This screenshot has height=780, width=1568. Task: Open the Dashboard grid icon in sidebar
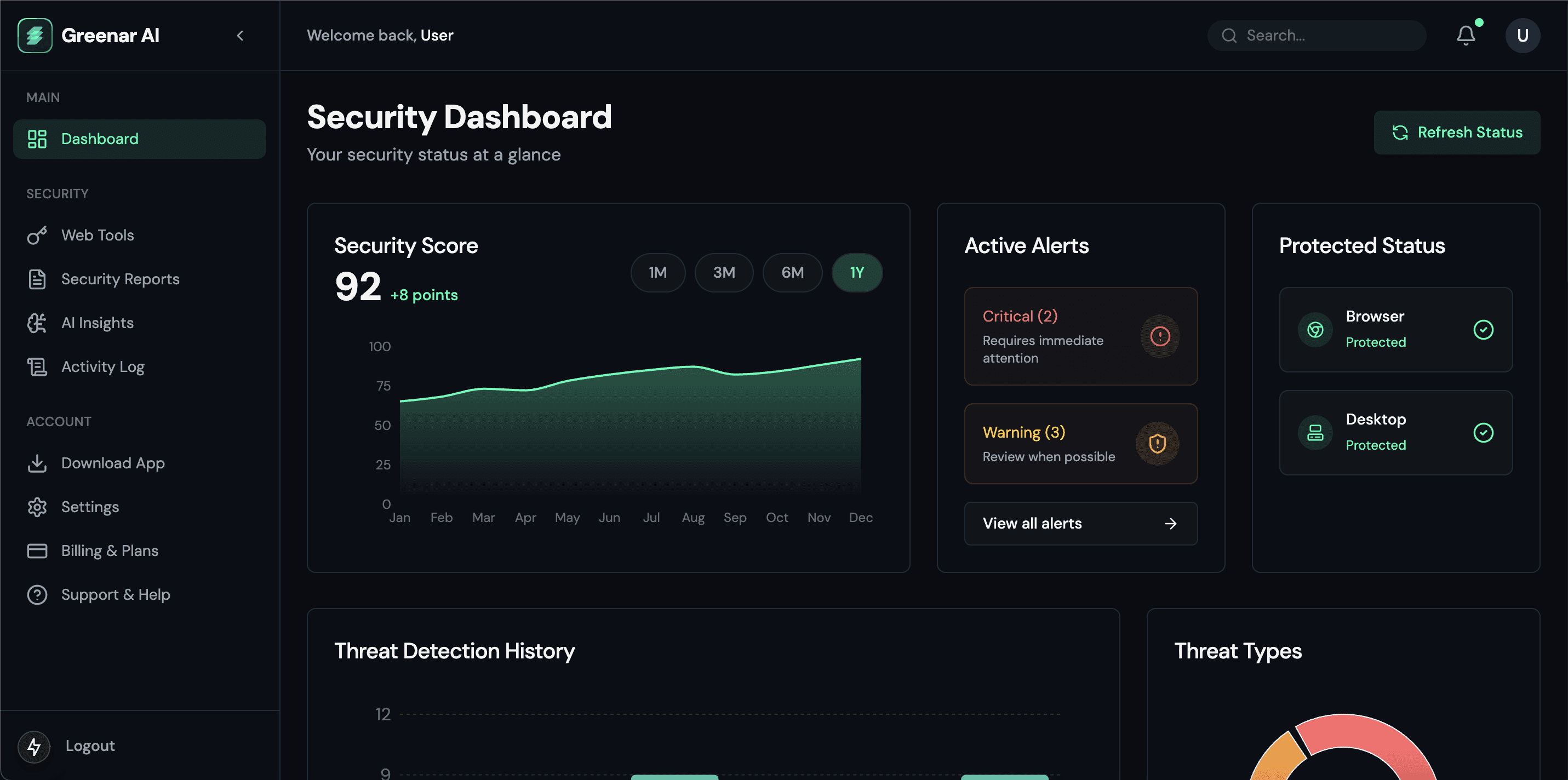coord(37,139)
